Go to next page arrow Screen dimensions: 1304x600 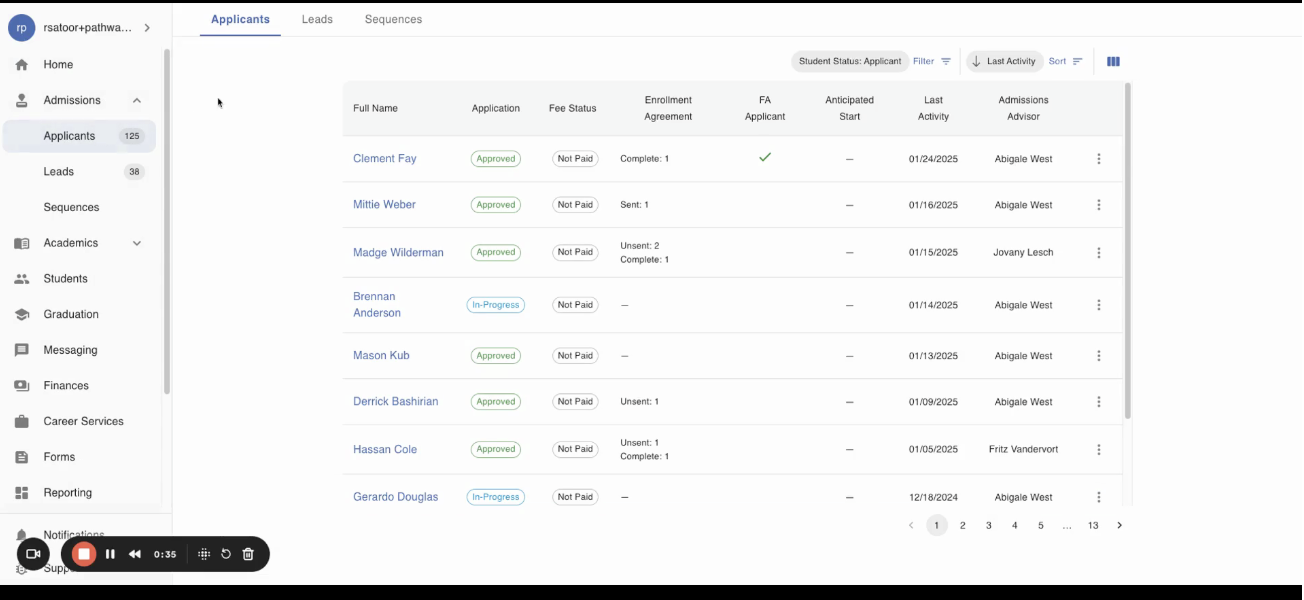click(x=1119, y=526)
